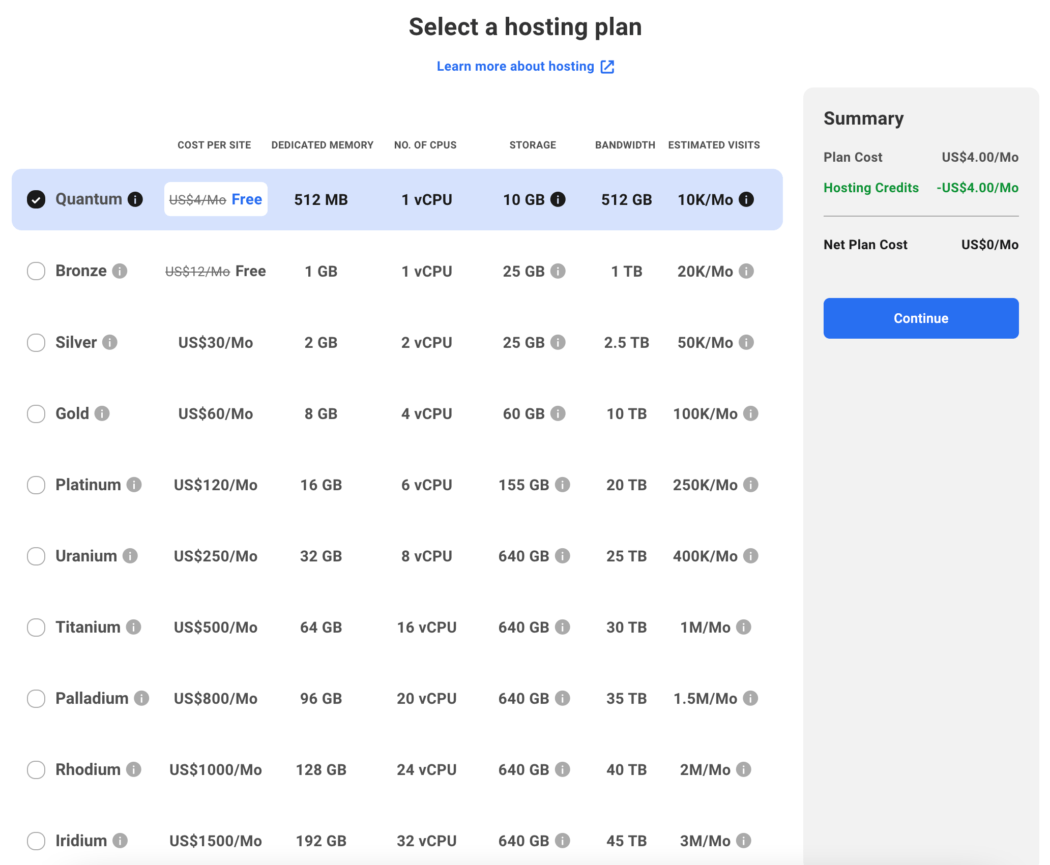This screenshot has height=865, width=1050.
Task: Click the external link icon beside hosting link
Action: tap(608, 66)
